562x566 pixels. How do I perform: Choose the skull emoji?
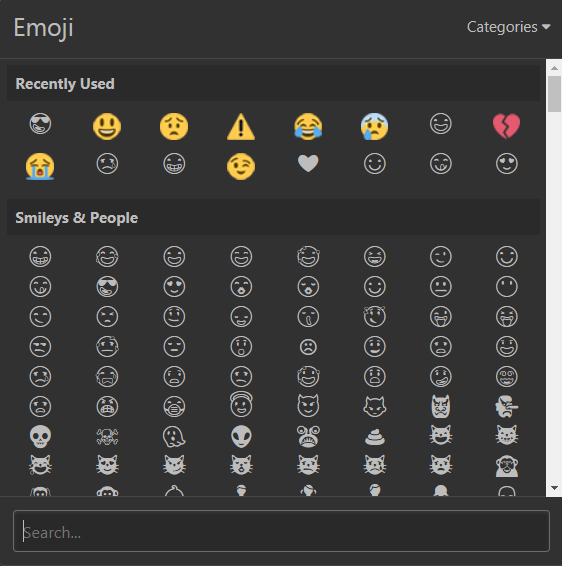point(40,436)
